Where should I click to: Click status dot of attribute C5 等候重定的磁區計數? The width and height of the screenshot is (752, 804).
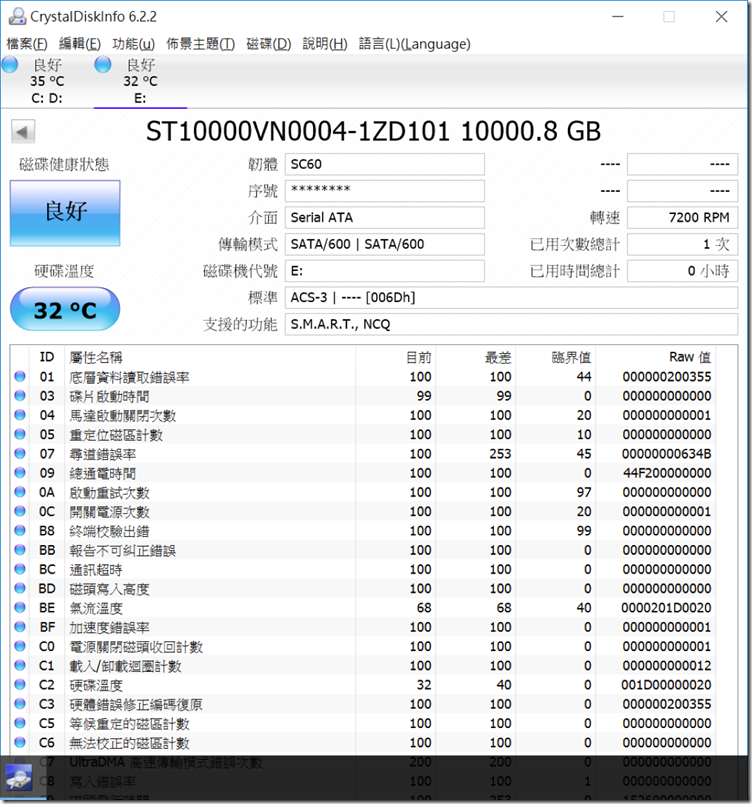[x=20, y=723]
